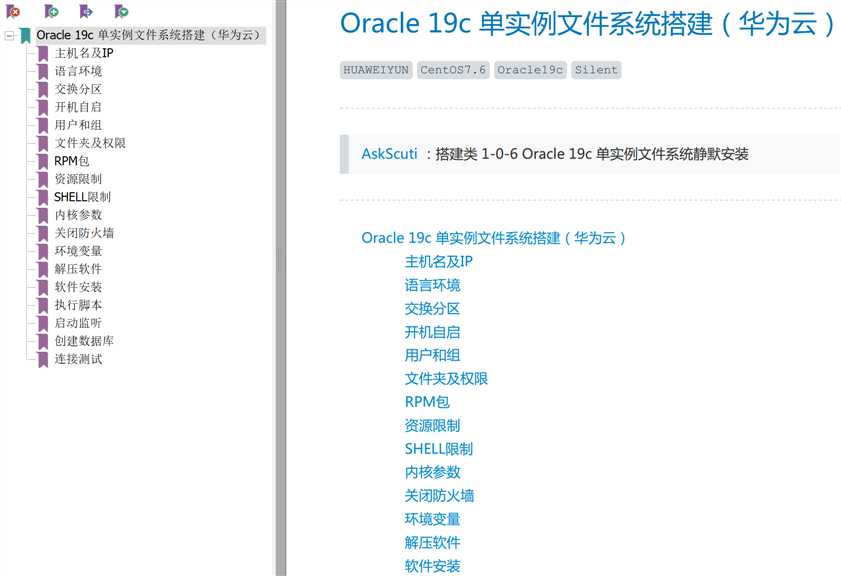
Task: Open the 内核参数 link in the contents list
Action: (x=432, y=472)
